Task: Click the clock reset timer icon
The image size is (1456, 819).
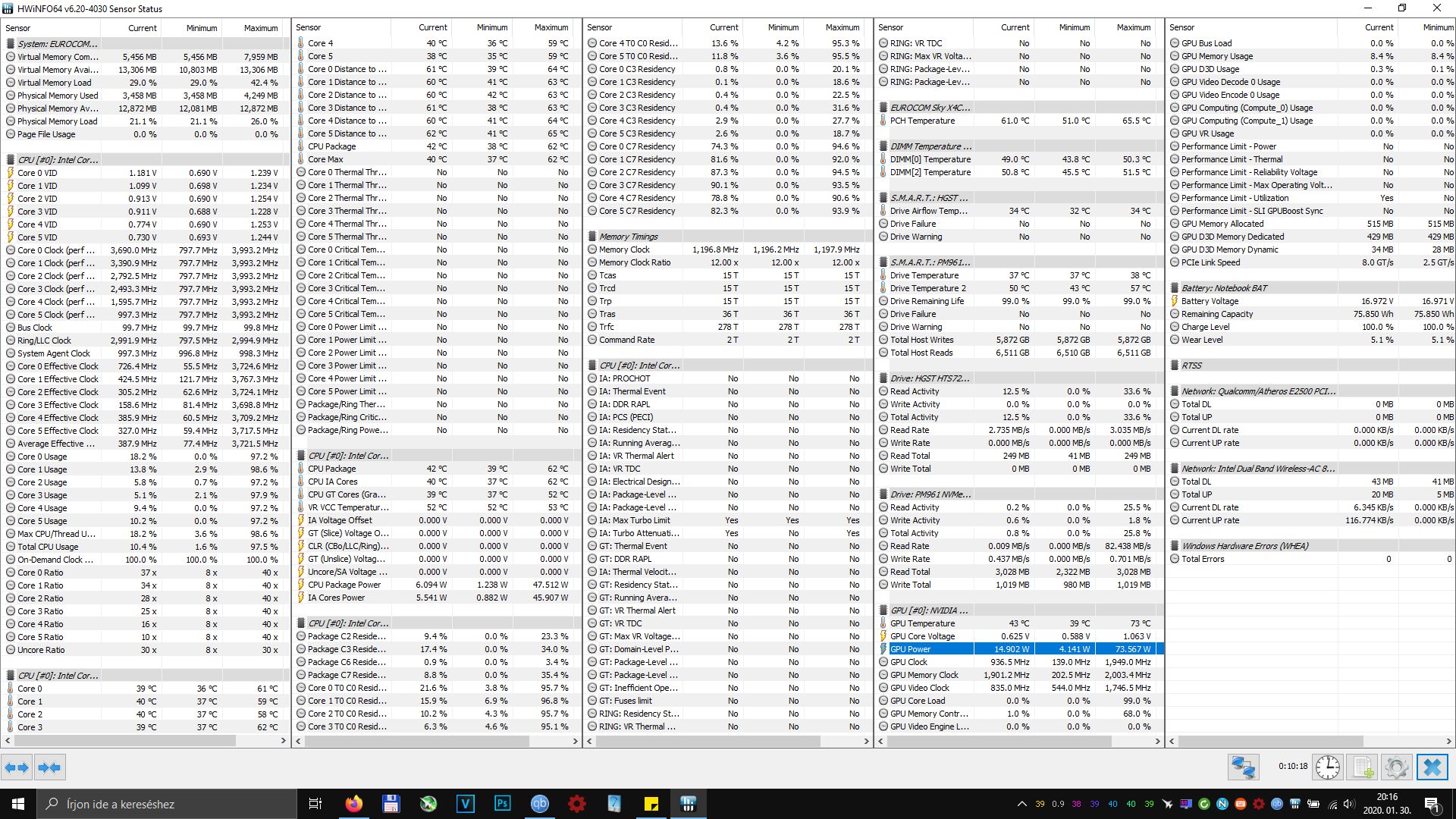Action: pyautogui.click(x=1327, y=767)
